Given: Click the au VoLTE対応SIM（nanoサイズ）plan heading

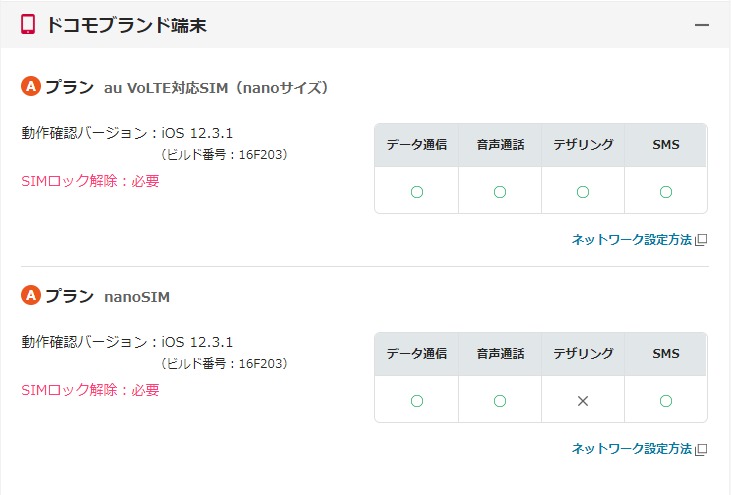Looking at the screenshot, I should coord(216,88).
